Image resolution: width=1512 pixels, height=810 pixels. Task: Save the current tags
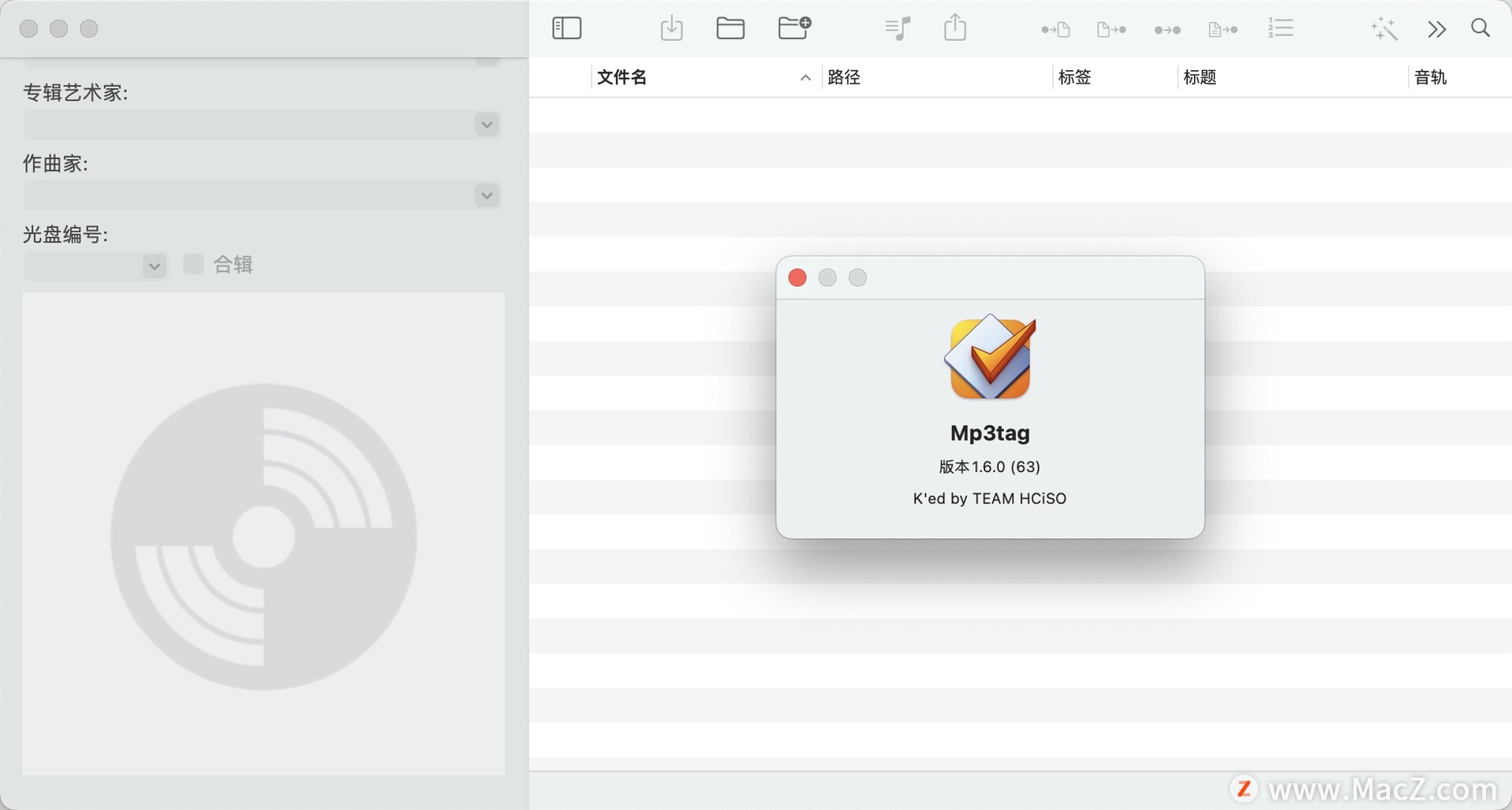tap(672, 28)
